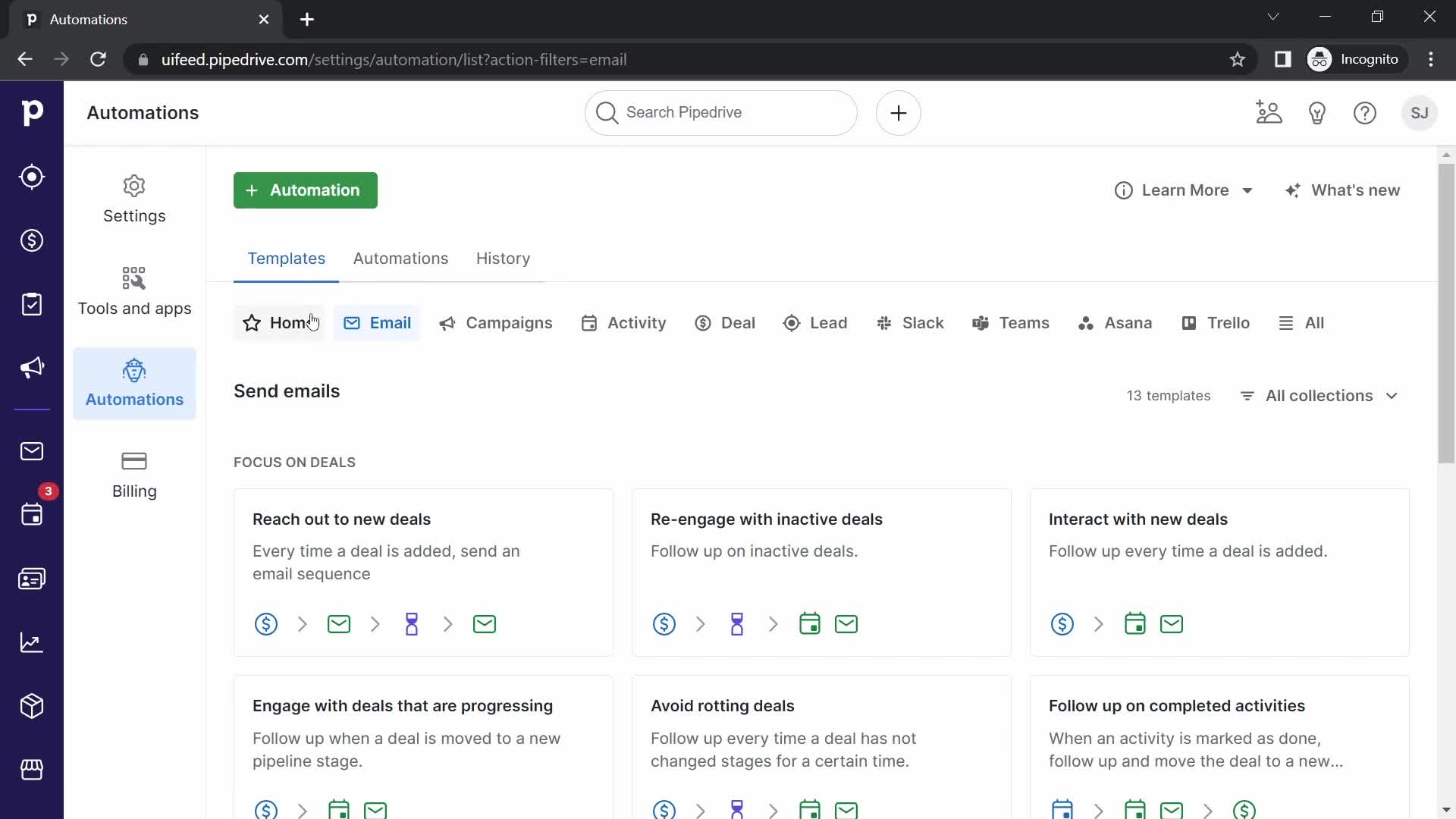The image size is (1456, 819).
Task: Open Products box icon in sidebar
Action: click(x=32, y=706)
